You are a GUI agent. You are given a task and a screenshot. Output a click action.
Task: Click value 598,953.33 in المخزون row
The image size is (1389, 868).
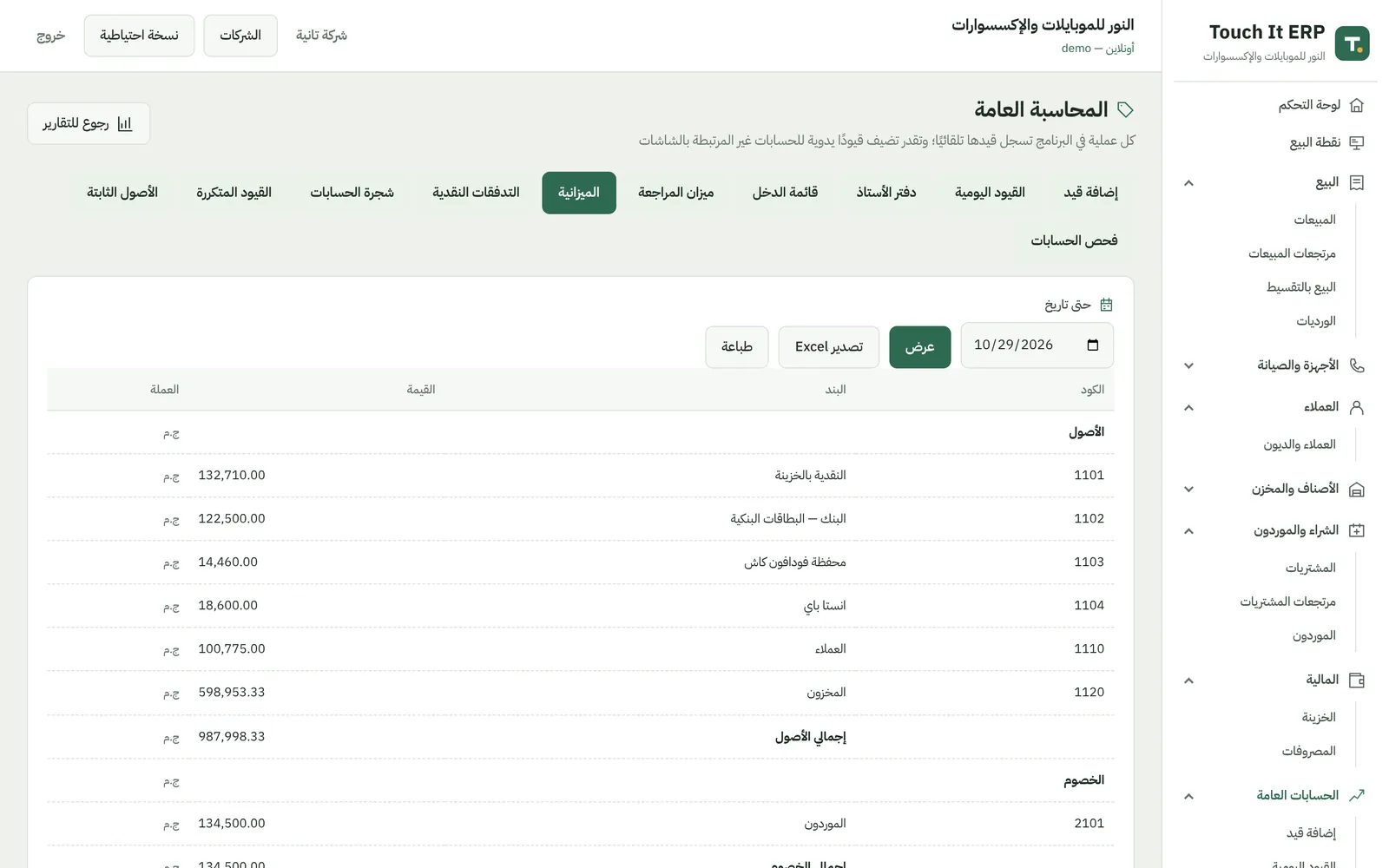tap(232, 693)
